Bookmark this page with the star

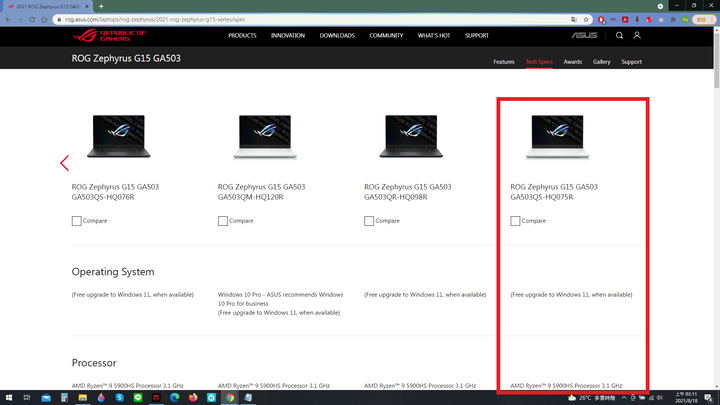(586, 19)
